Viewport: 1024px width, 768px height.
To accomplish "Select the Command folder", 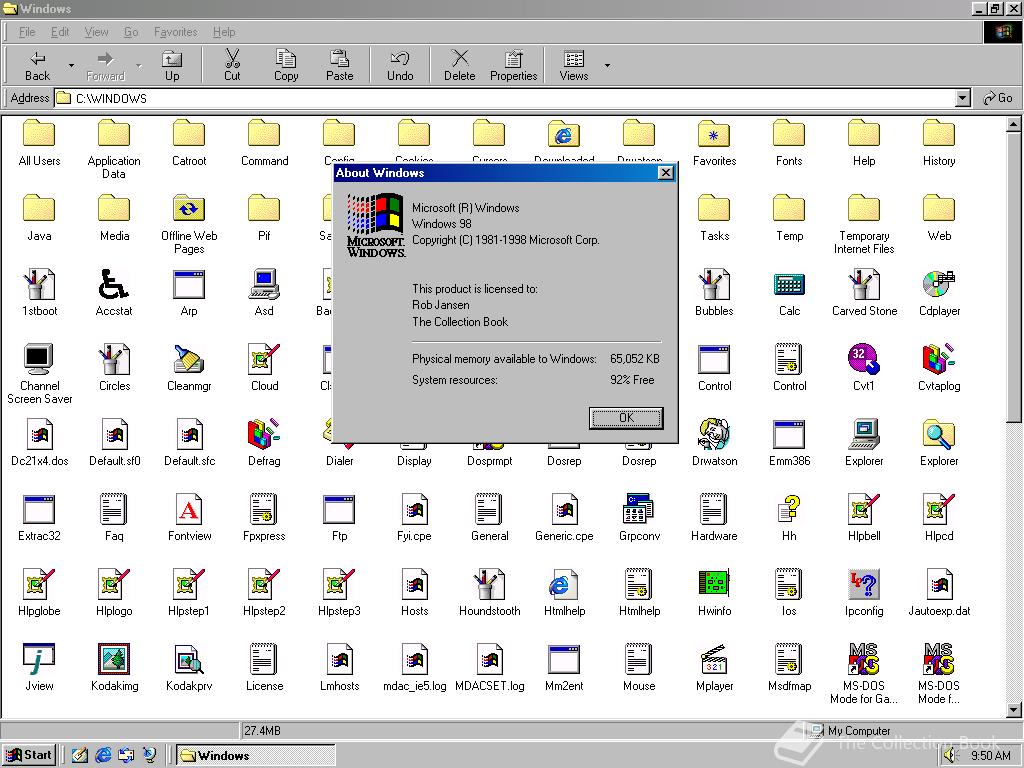I will [x=264, y=143].
